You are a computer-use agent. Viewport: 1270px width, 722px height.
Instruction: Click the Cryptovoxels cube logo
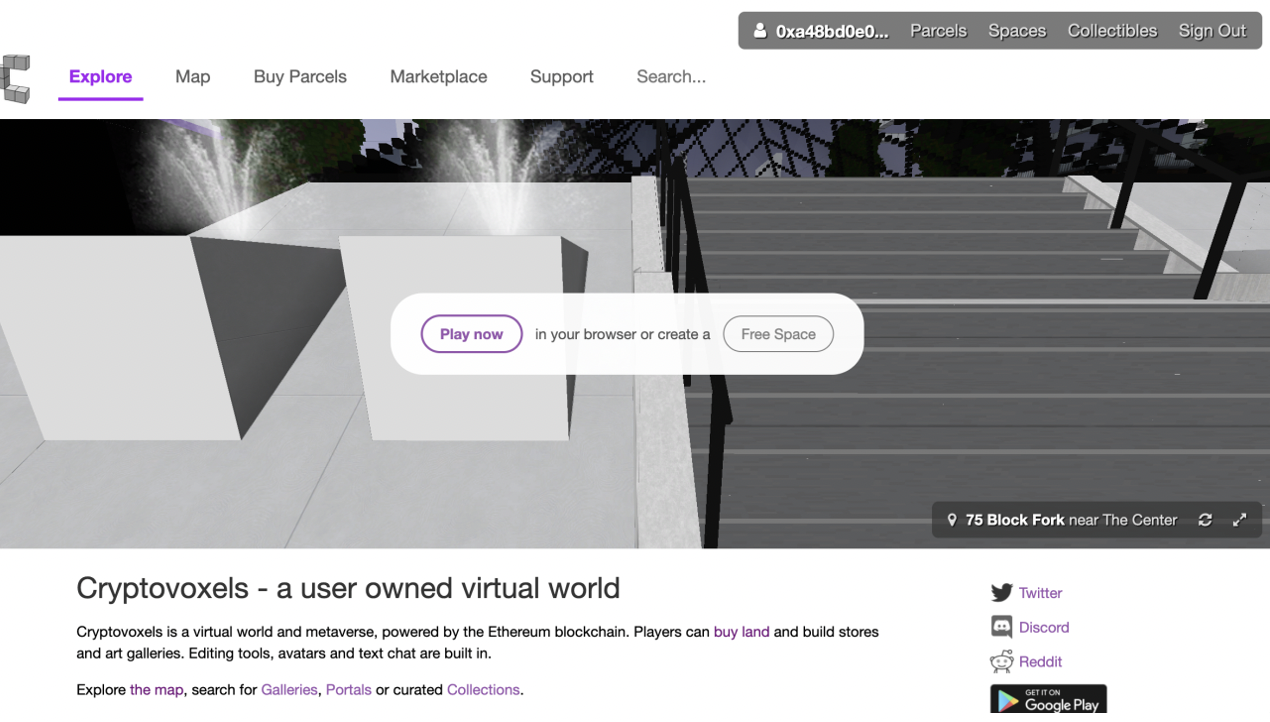(x=15, y=78)
